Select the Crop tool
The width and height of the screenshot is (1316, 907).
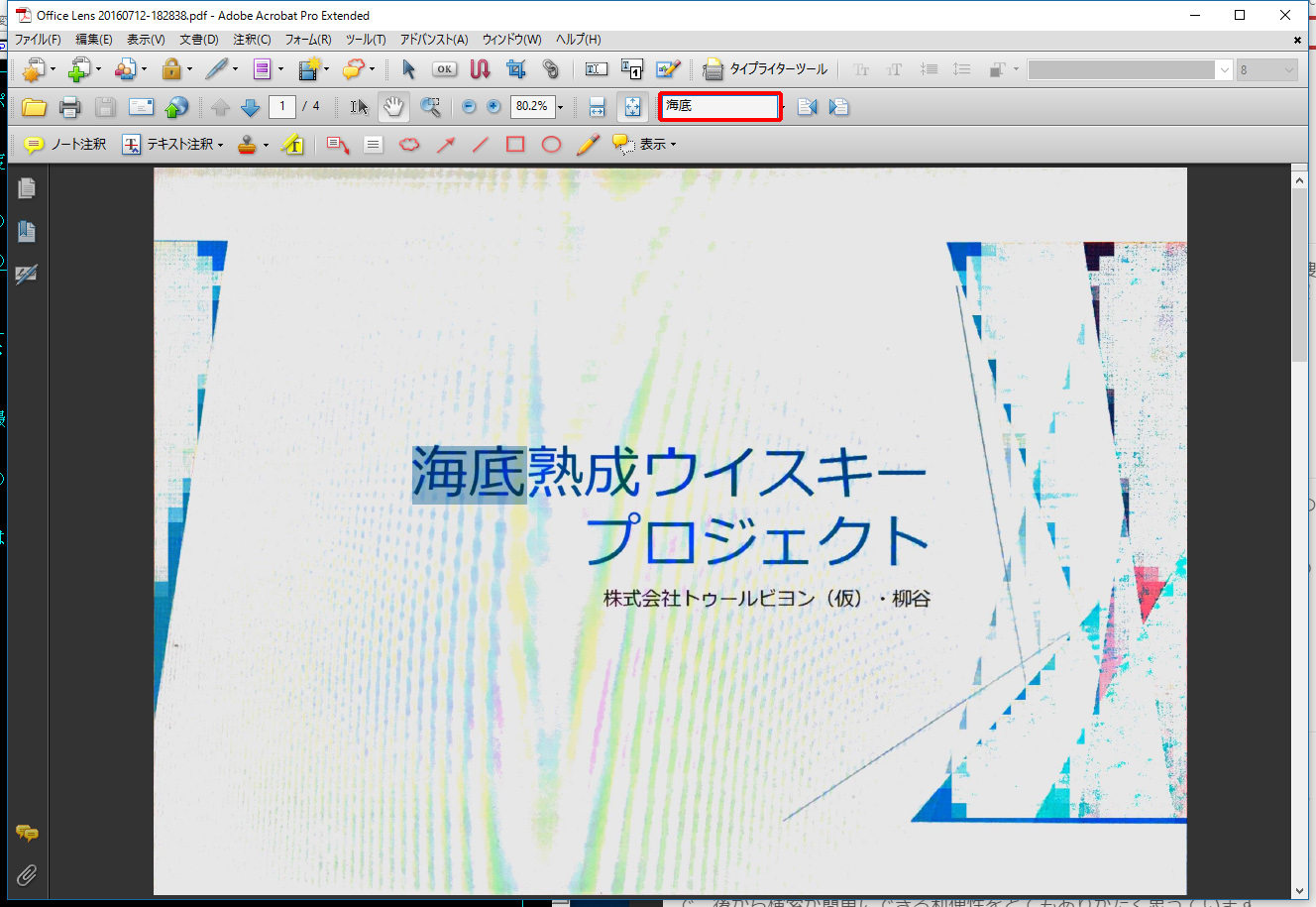click(515, 69)
